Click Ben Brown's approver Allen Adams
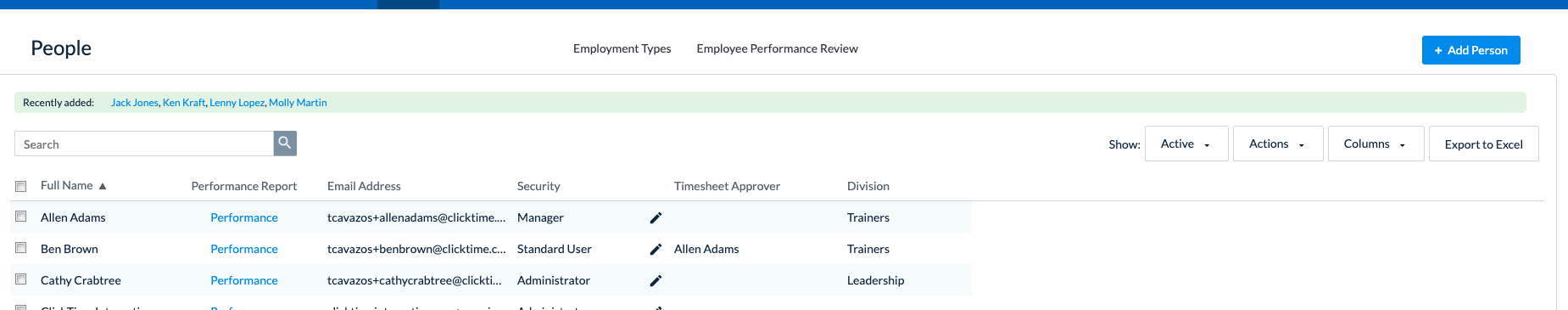Image resolution: width=1568 pixels, height=310 pixels. [706, 249]
